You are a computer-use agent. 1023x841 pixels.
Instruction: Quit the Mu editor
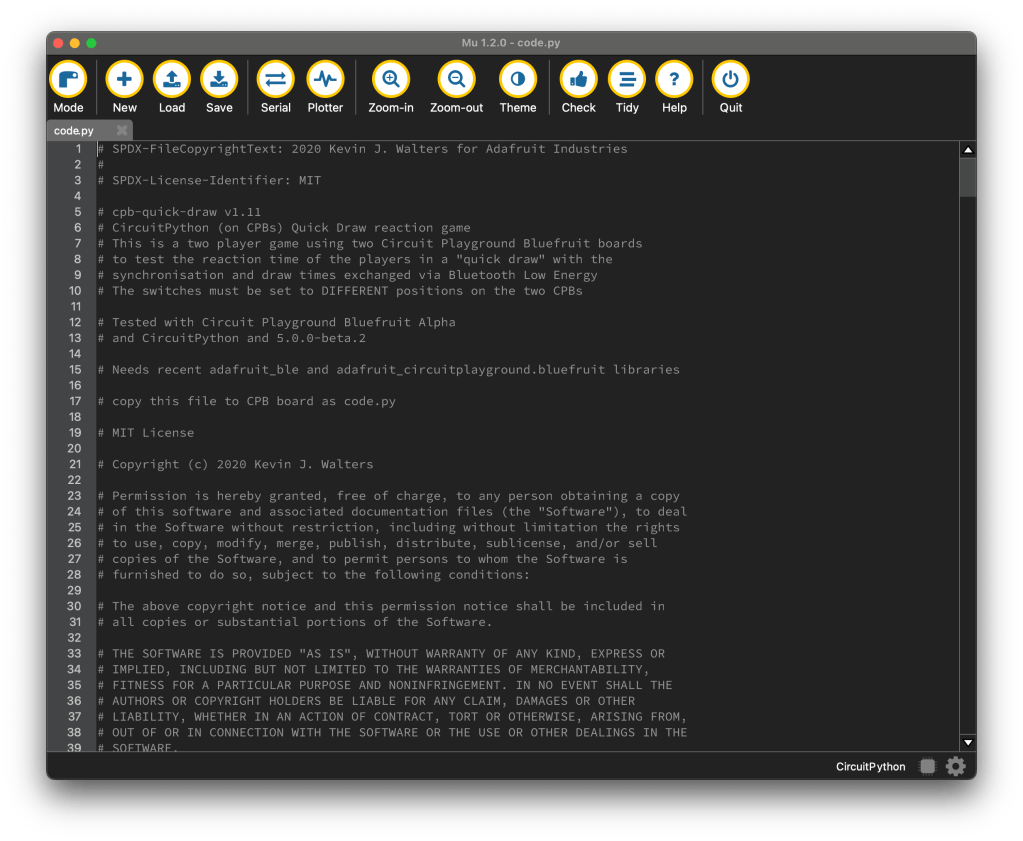click(x=731, y=80)
